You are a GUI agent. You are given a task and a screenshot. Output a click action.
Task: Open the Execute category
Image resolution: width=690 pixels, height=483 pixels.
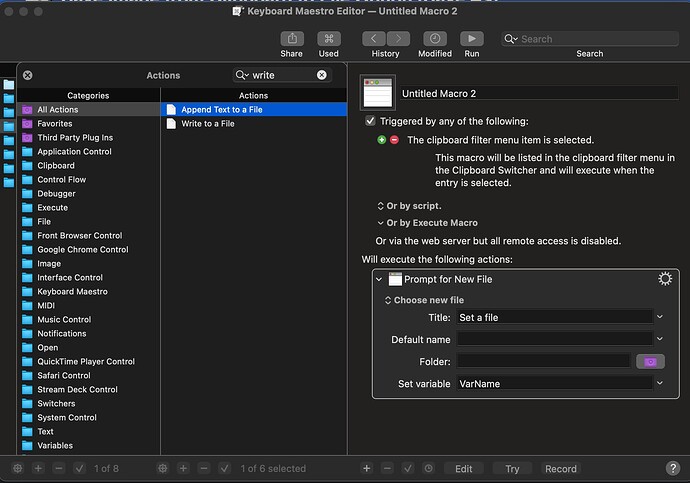coord(89,208)
